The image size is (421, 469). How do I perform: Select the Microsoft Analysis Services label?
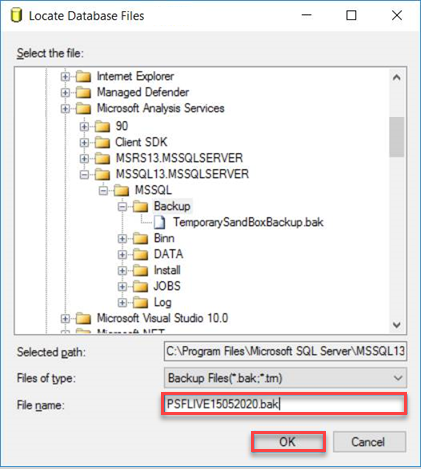tap(161, 108)
